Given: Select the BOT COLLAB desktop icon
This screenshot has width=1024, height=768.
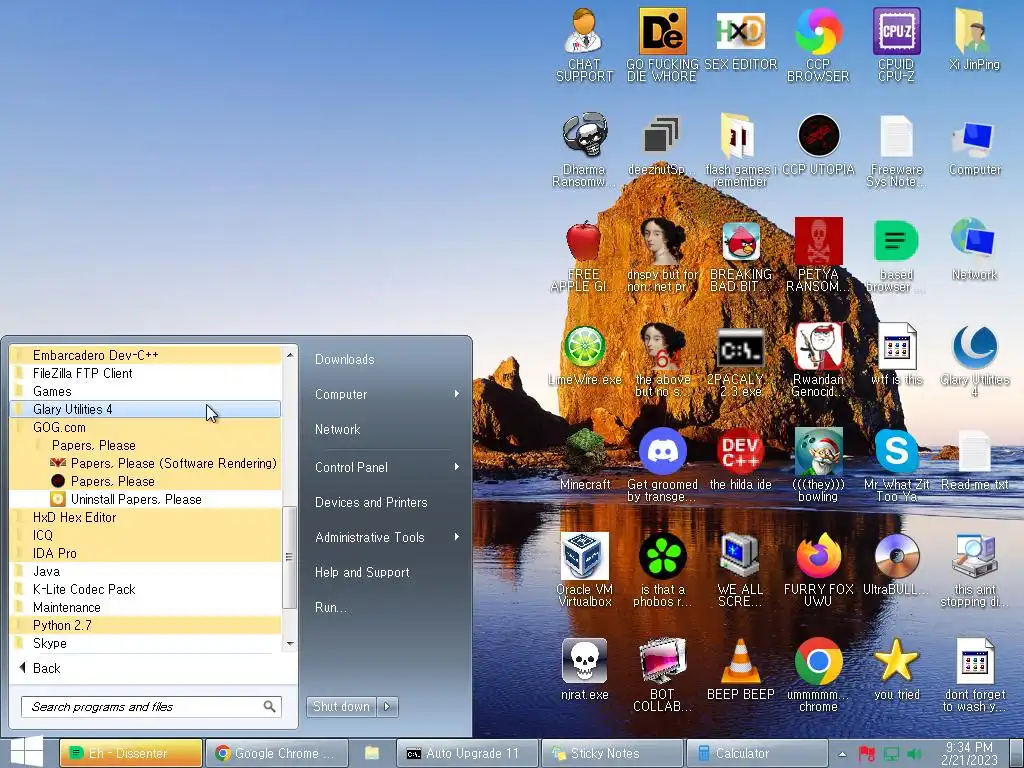Looking at the screenshot, I should (x=662, y=676).
